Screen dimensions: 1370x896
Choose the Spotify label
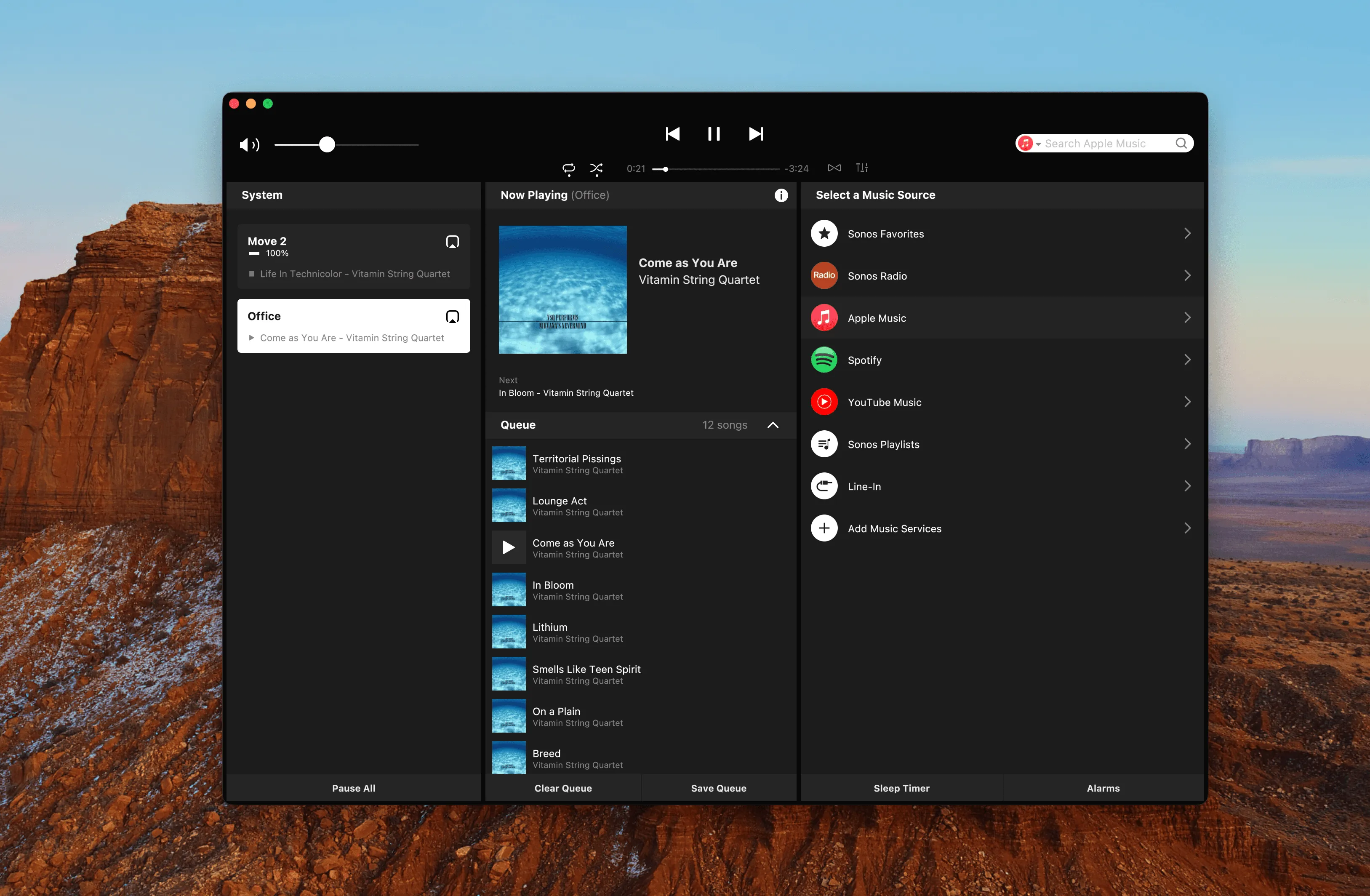864,360
